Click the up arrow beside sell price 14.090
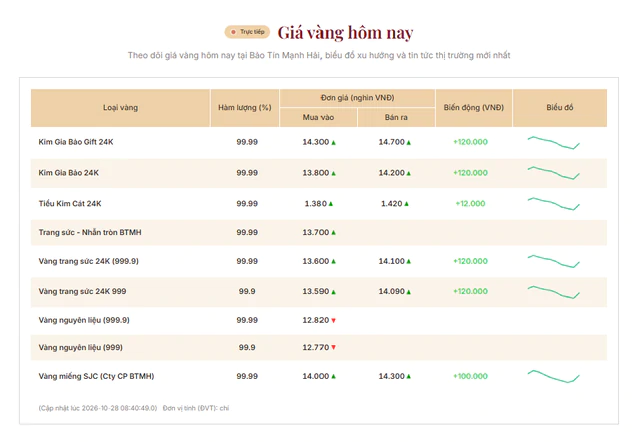This screenshot has width=640, height=442. tap(409, 292)
